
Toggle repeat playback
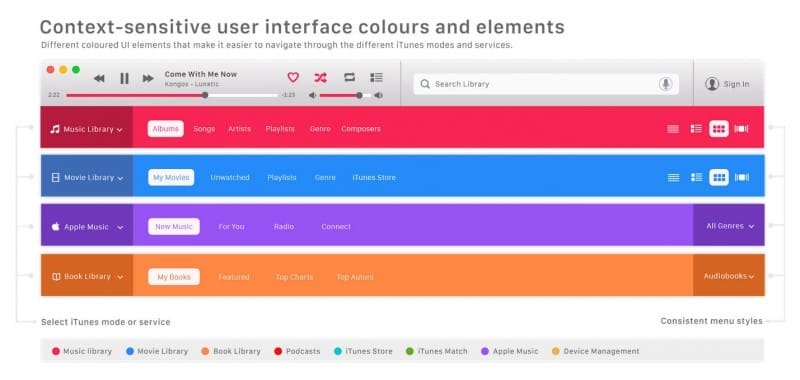coord(349,77)
